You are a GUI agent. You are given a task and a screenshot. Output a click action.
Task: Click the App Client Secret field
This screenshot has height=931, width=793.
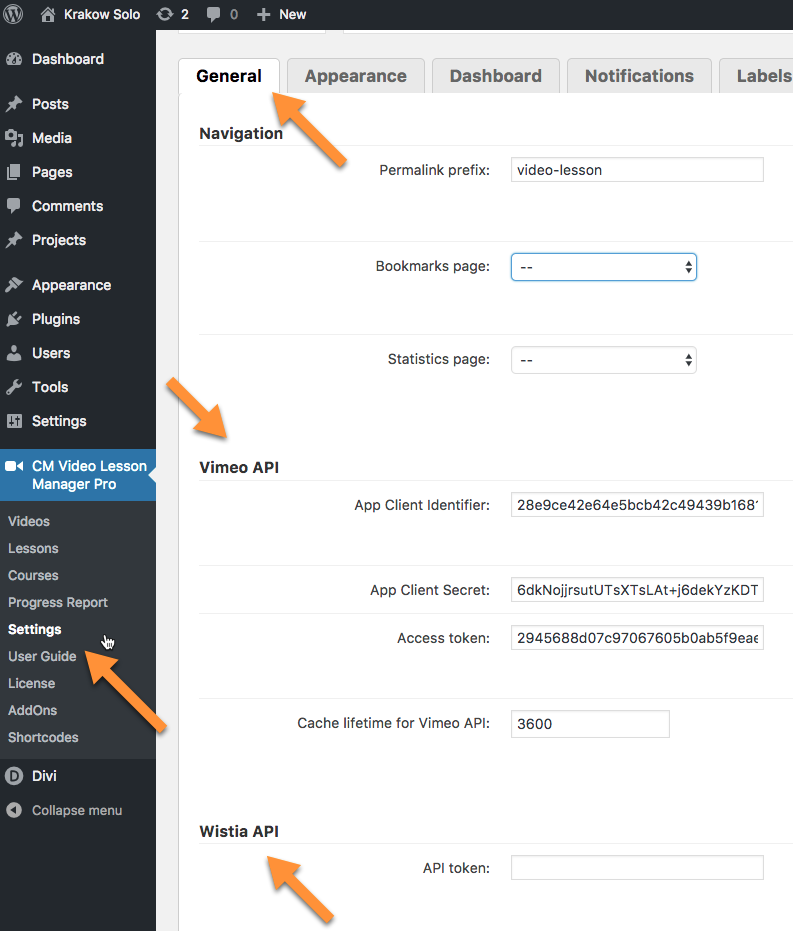click(637, 590)
